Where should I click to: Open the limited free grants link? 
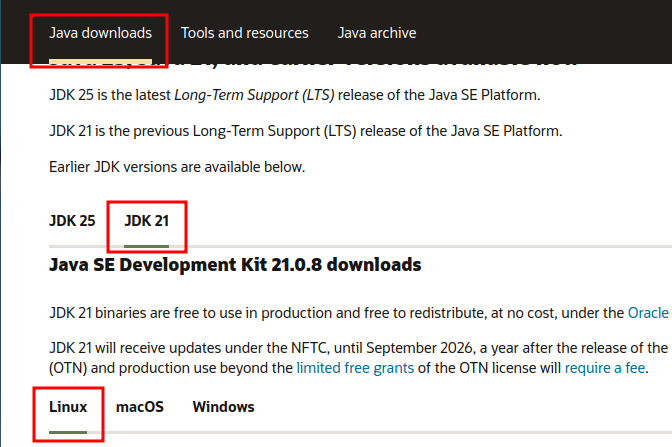point(352,368)
